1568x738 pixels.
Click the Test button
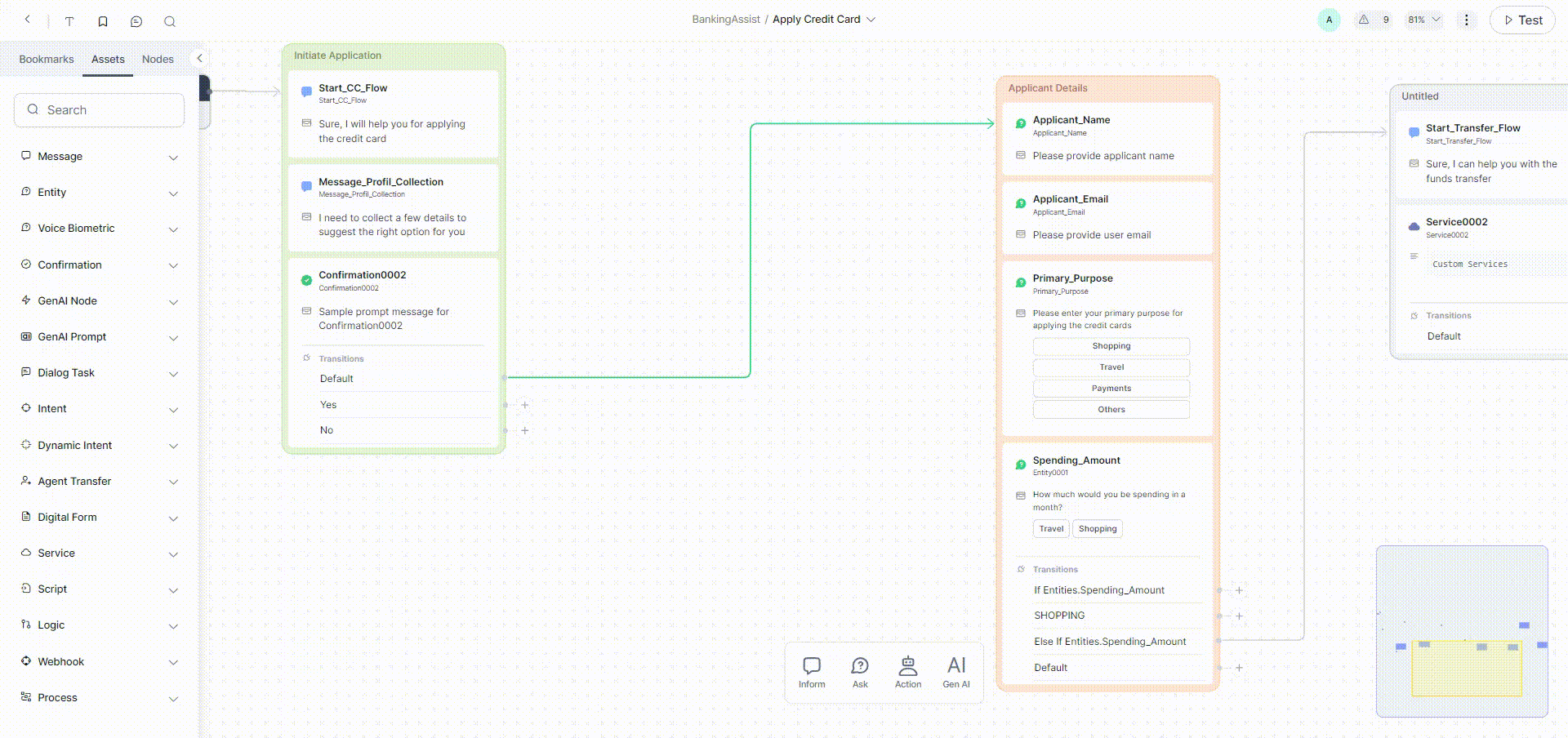click(1522, 20)
